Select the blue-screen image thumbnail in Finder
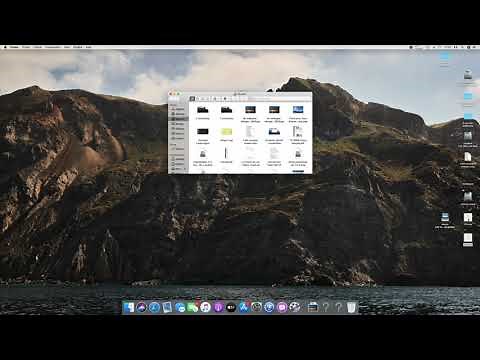This screenshot has width=480, height=360. coord(298,110)
